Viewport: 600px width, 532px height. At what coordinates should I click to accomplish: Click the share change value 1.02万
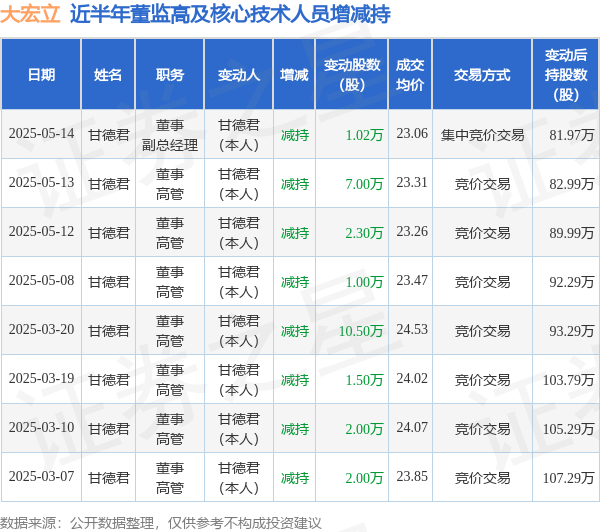point(364,135)
